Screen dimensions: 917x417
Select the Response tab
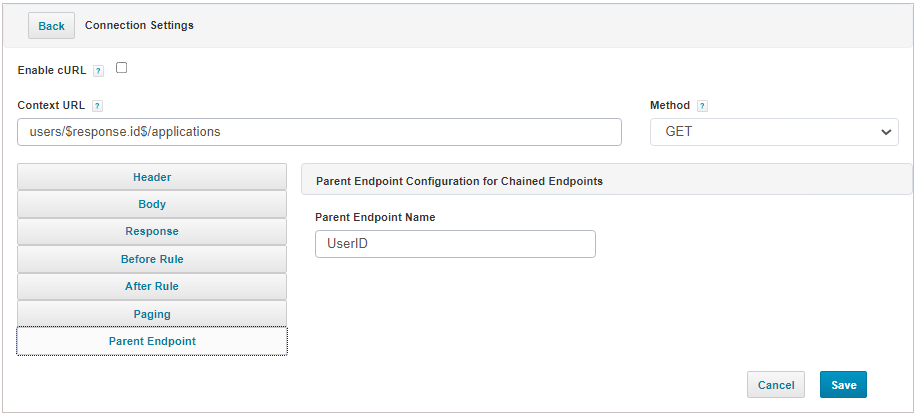pyautogui.click(x=152, y=232)
